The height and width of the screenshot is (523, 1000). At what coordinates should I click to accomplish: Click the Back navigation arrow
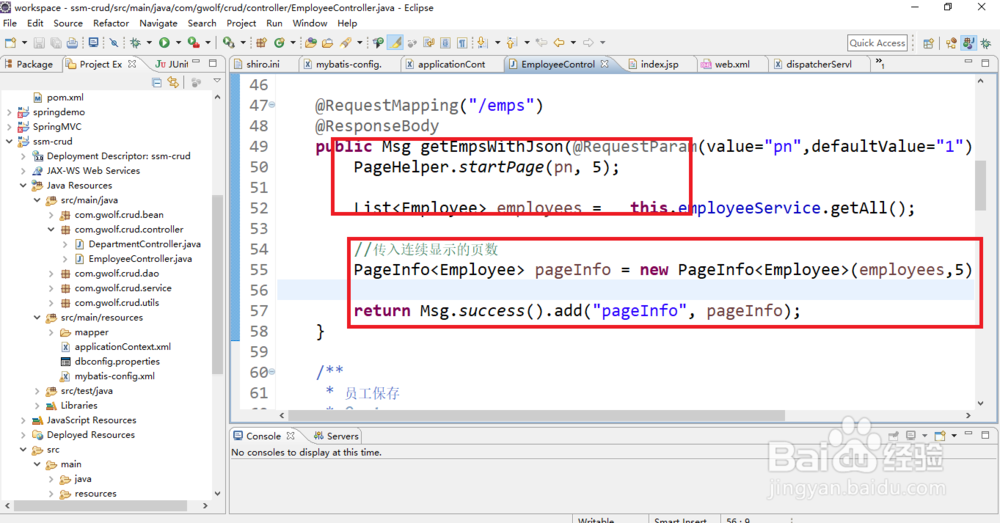[x=559, y=43]
